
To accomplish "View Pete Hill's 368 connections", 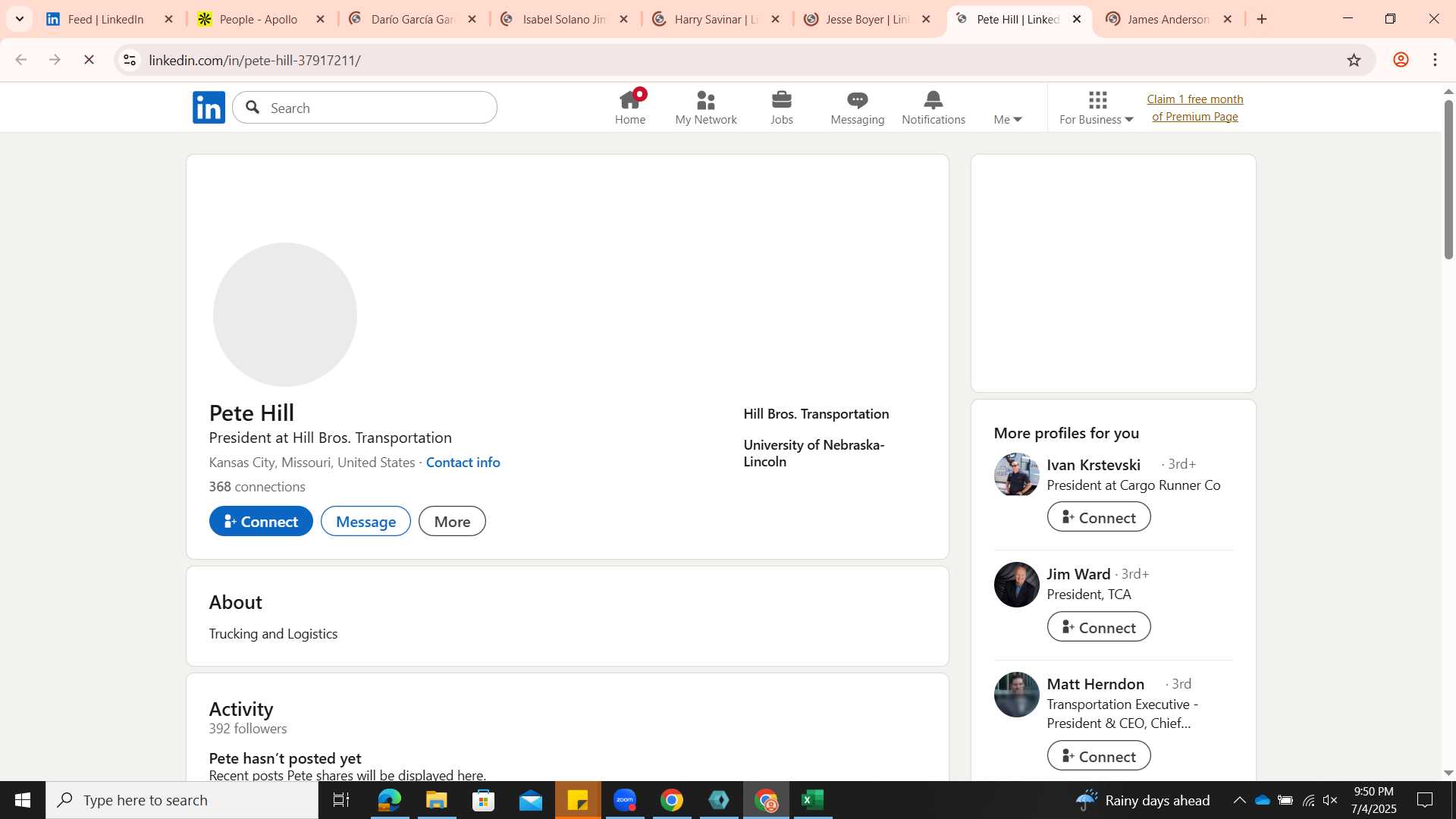I will pyautogui.click(x=257, y=486).
